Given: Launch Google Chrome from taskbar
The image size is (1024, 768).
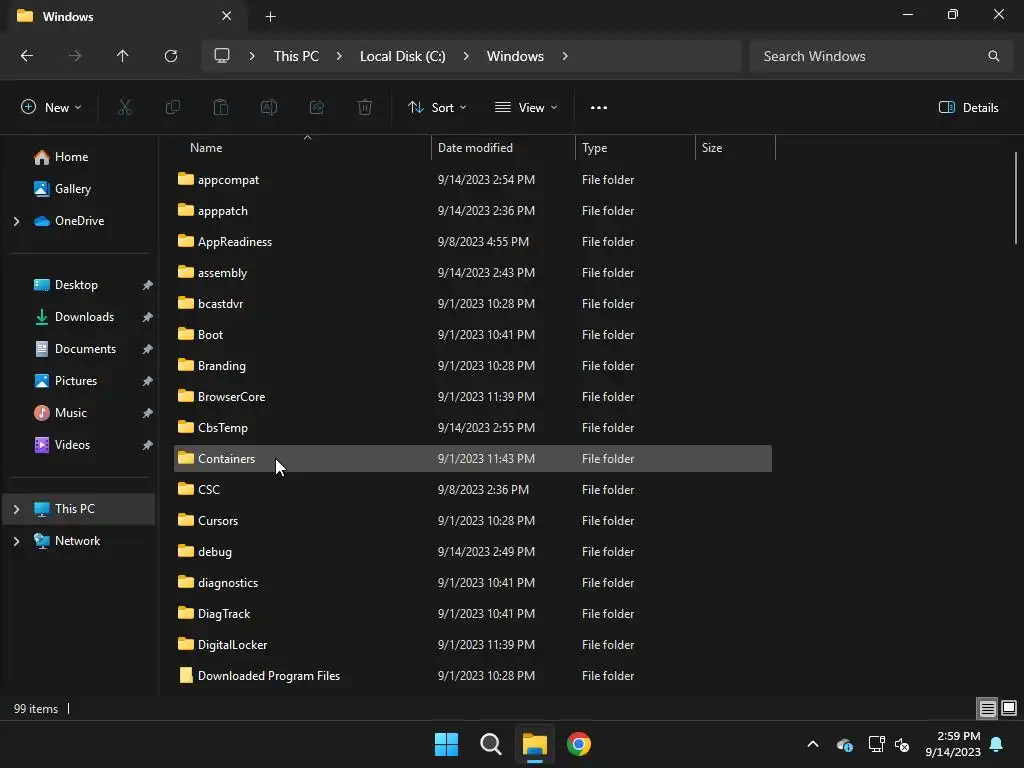Looking at the screenshot, I should [579, 744].
